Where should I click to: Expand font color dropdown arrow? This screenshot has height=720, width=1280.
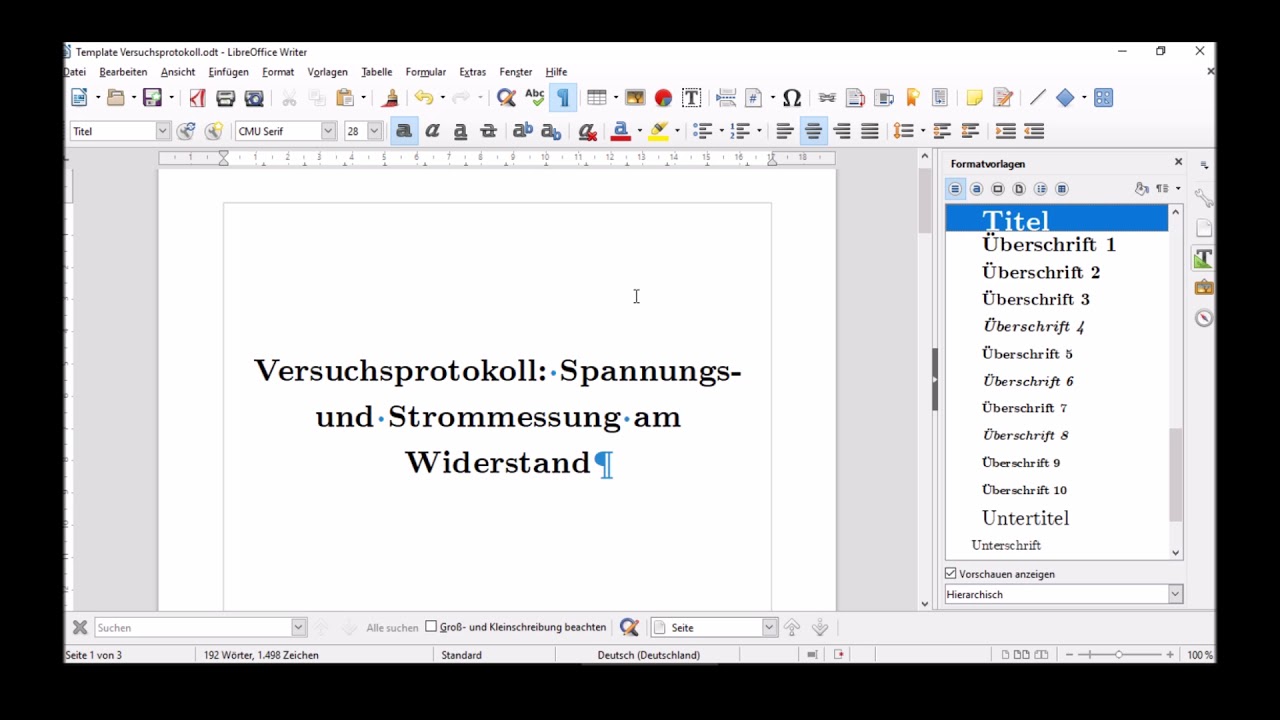point(639,131)
